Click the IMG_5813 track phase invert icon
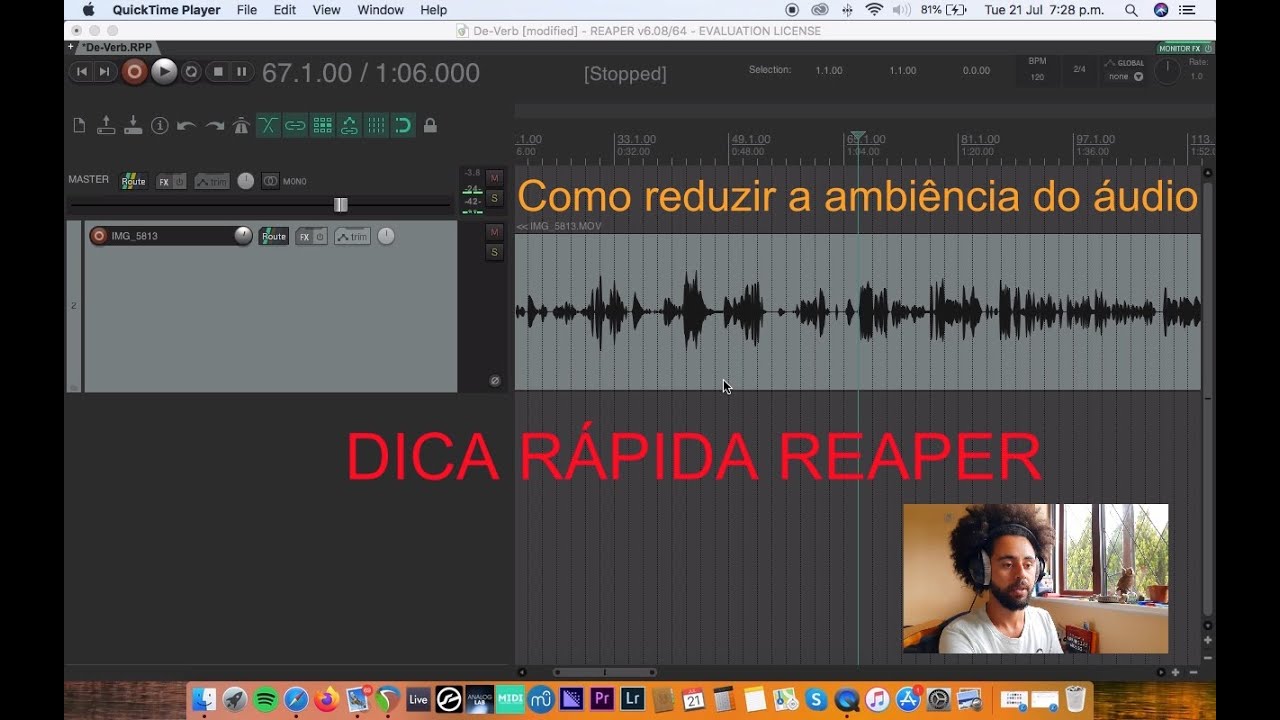The width and height of the screenshot is (1280, 720). (x=494, y=381)
